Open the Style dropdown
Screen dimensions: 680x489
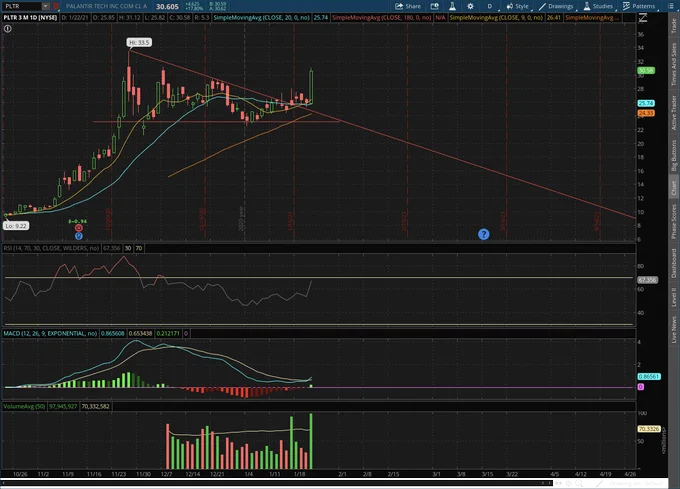[518, 6]
